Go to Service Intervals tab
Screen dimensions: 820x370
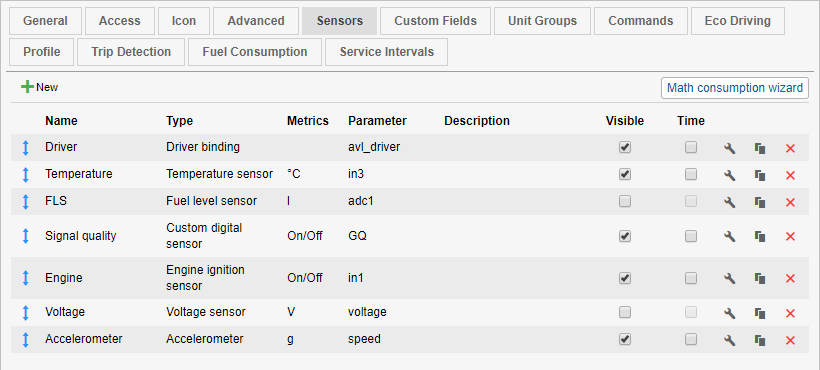tap(386, 52)
